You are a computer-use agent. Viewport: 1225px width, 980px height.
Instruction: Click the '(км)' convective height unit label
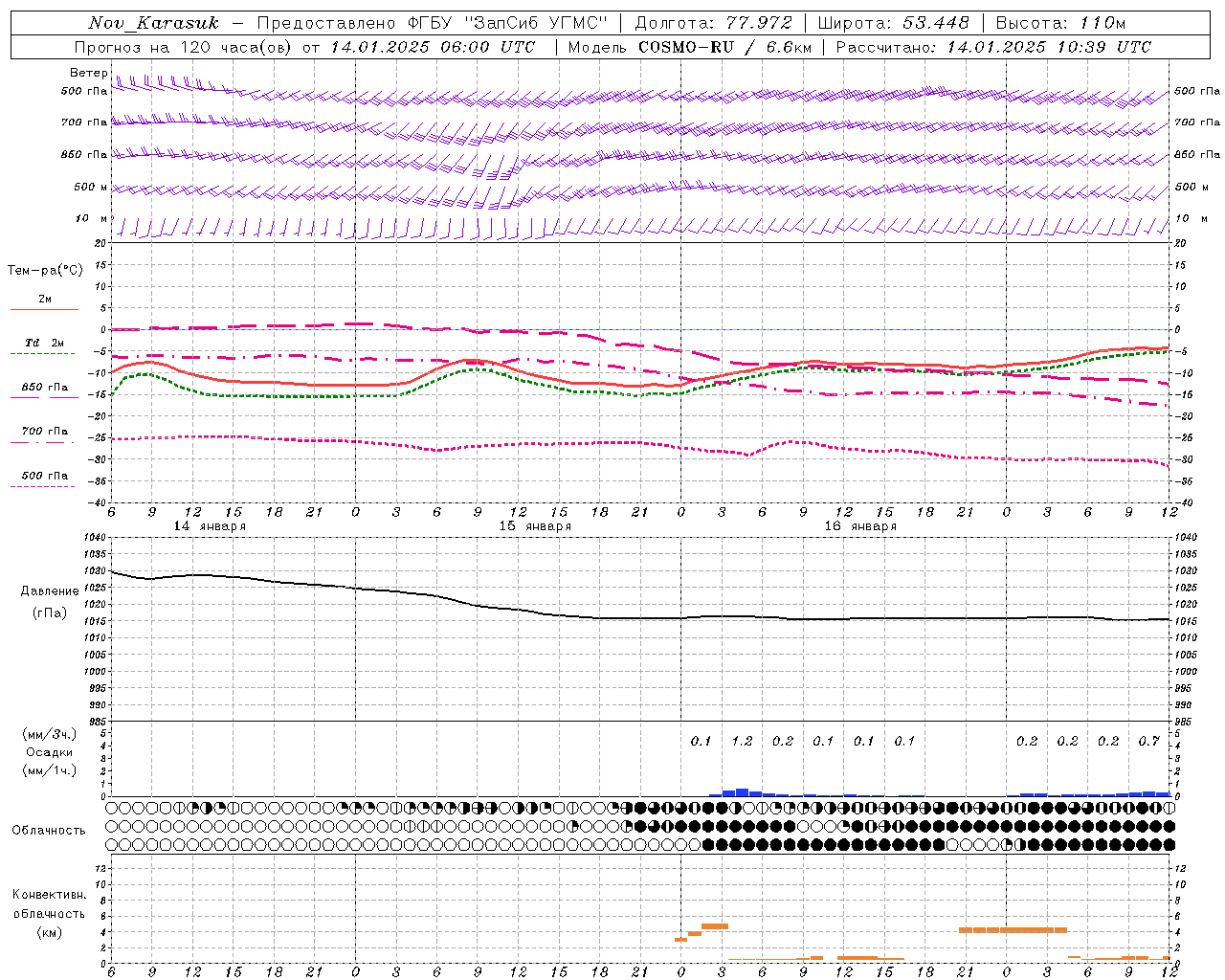49,932
